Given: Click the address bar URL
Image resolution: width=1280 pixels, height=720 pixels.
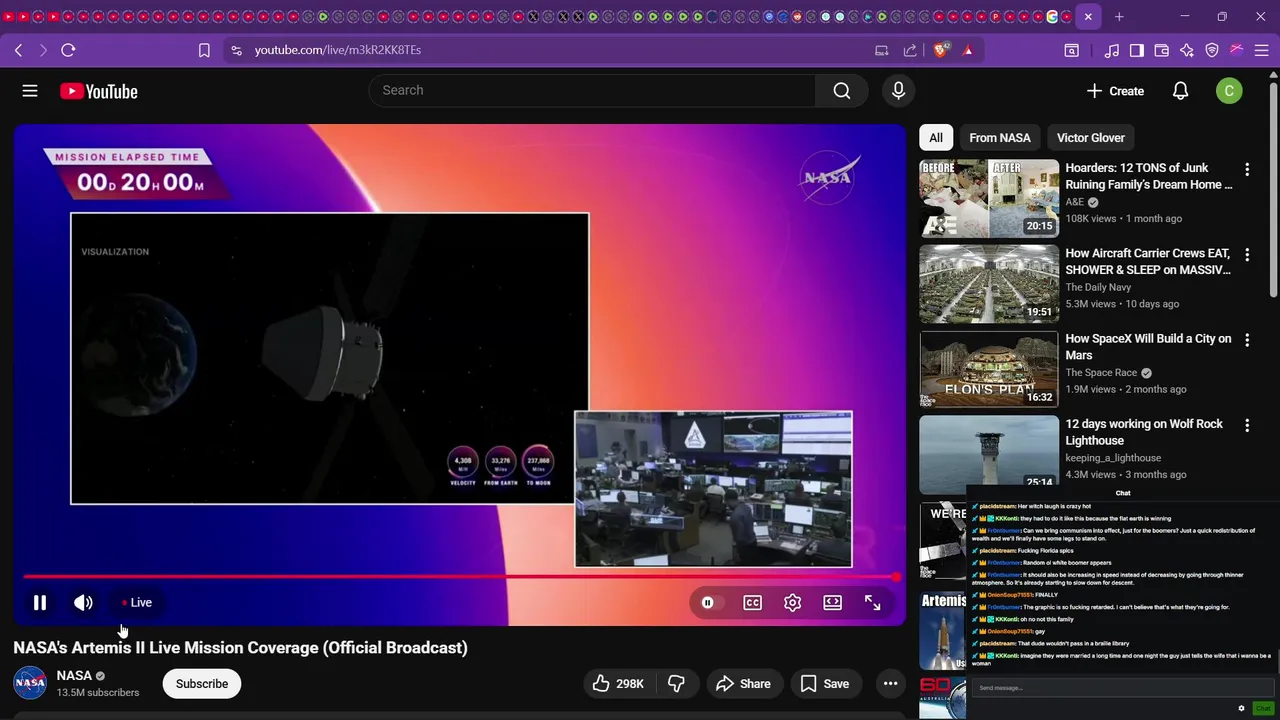Looking at the screenshot, I should pyautogui.click(x=338, y=50).
